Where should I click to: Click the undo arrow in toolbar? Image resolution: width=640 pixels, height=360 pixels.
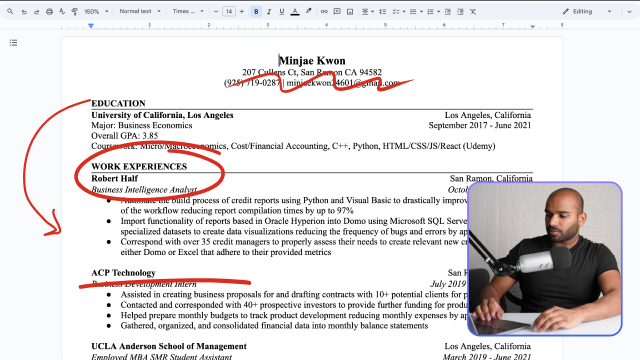tap(24, 12)
